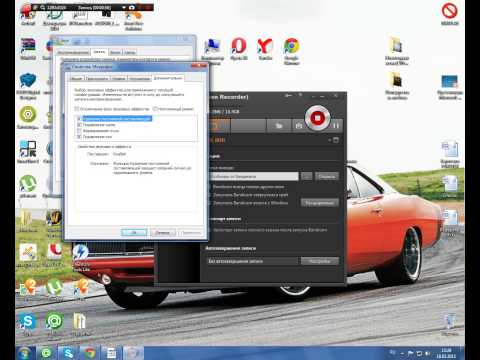Open the Windows Start menu
This screenshot has height=360, width=480.
[24, 353]
